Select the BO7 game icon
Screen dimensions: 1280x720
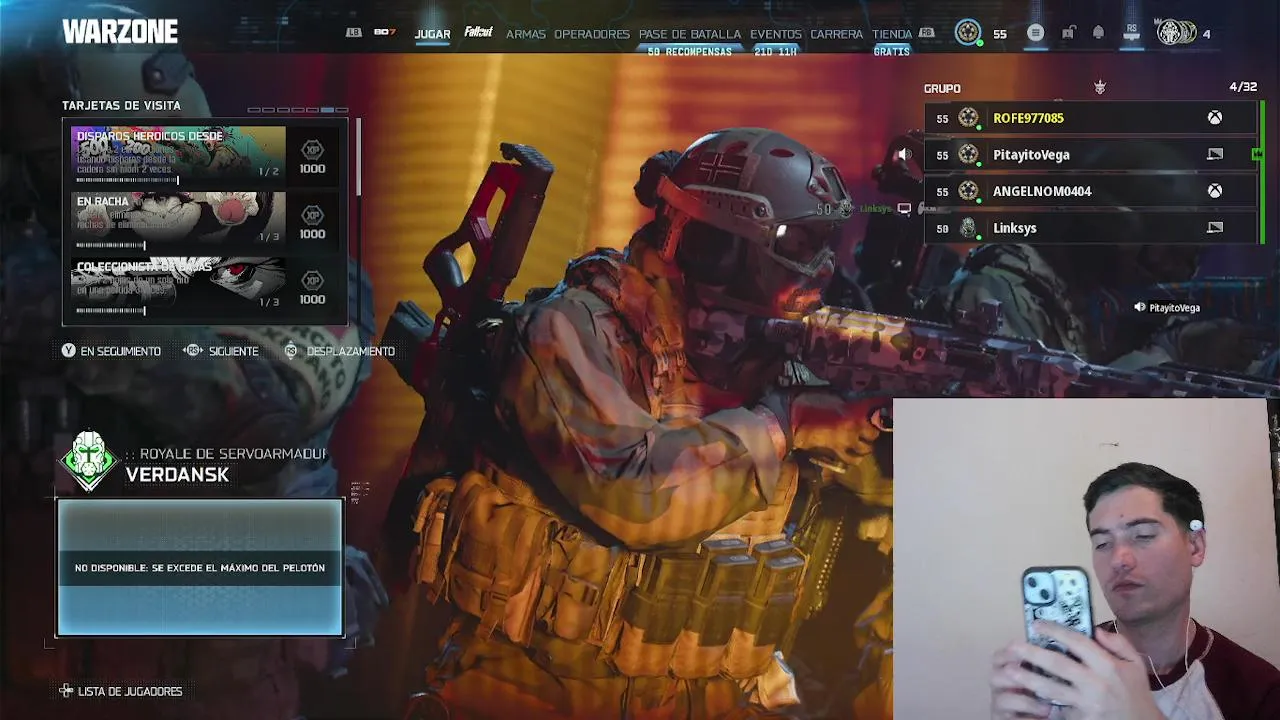[385, 33]
